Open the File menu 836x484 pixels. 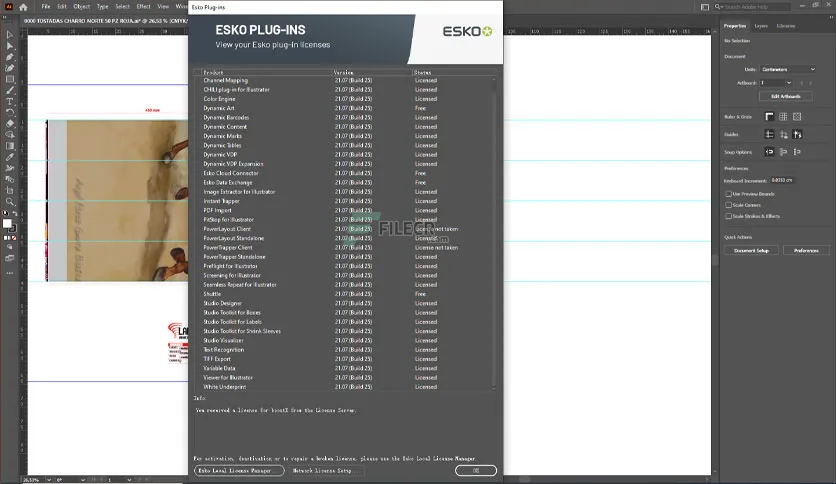46,7
